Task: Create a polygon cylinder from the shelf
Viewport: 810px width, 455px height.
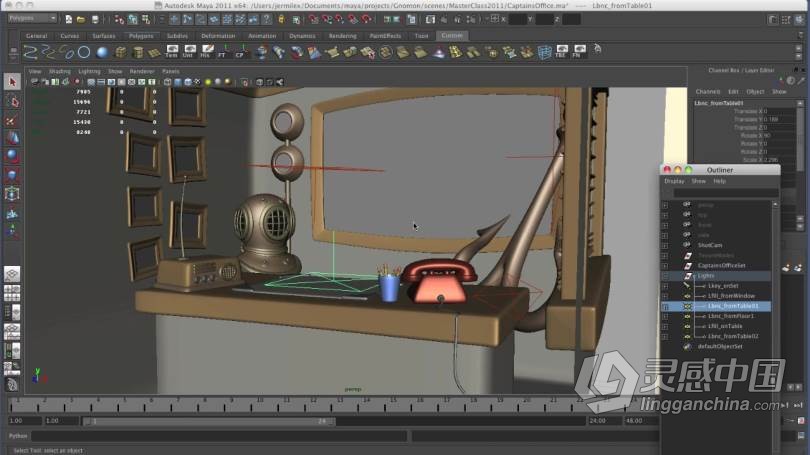Action: 137,52
